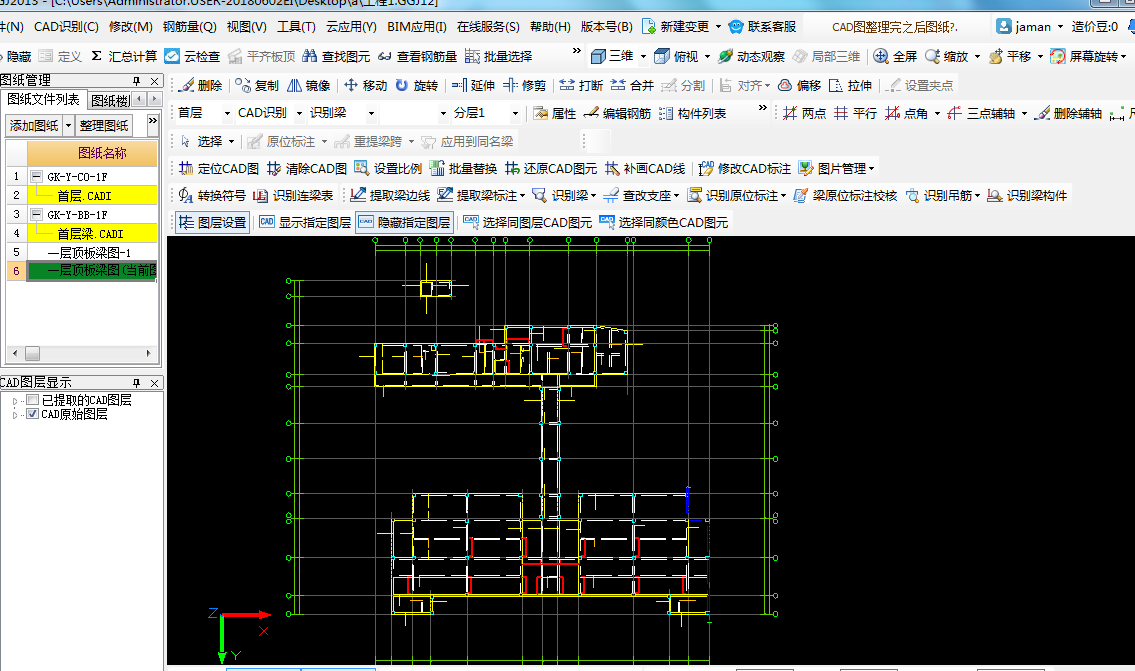The height and width of the screenshot is (671, 1135).
Task: Click 批量选择 batch select
Action: tap(498, 56)
